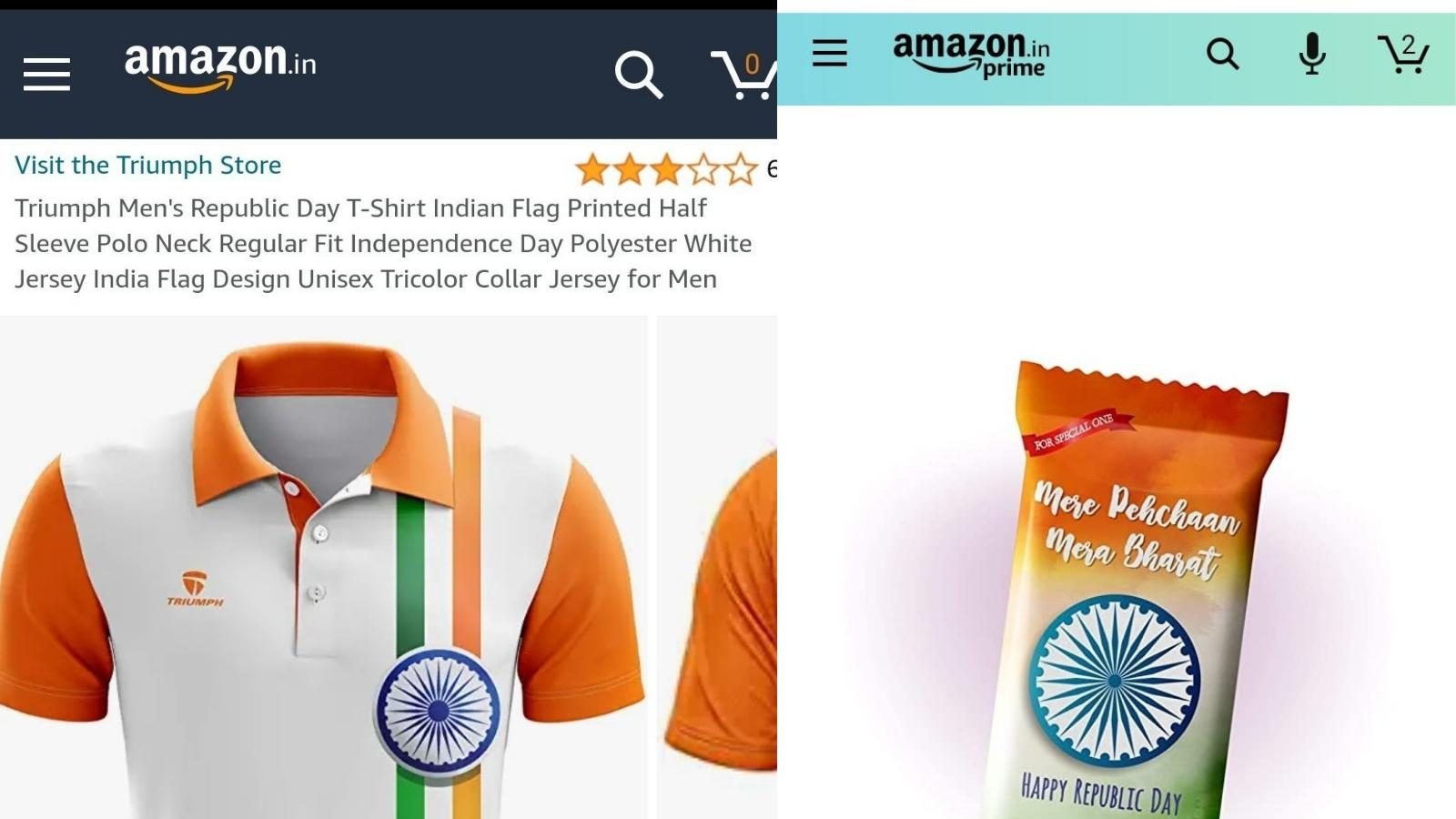Open the cart showing 2 items
The image size is (1456, 819).
(x=1402, y=54)
